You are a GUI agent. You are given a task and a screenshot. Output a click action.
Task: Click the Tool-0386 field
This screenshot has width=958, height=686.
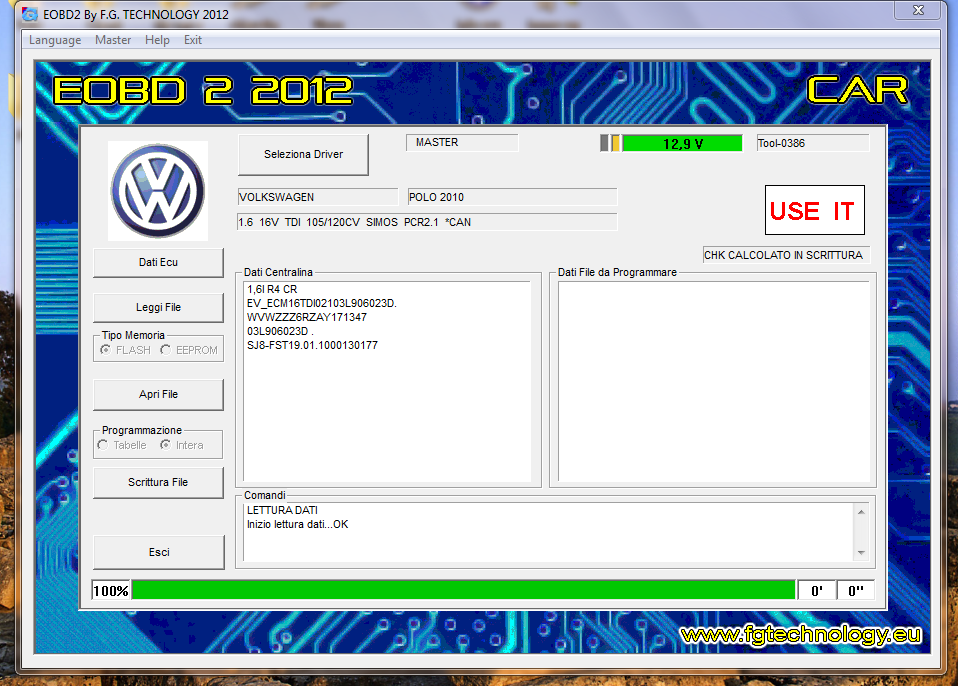pyautogui.click(x=813, y=143)
